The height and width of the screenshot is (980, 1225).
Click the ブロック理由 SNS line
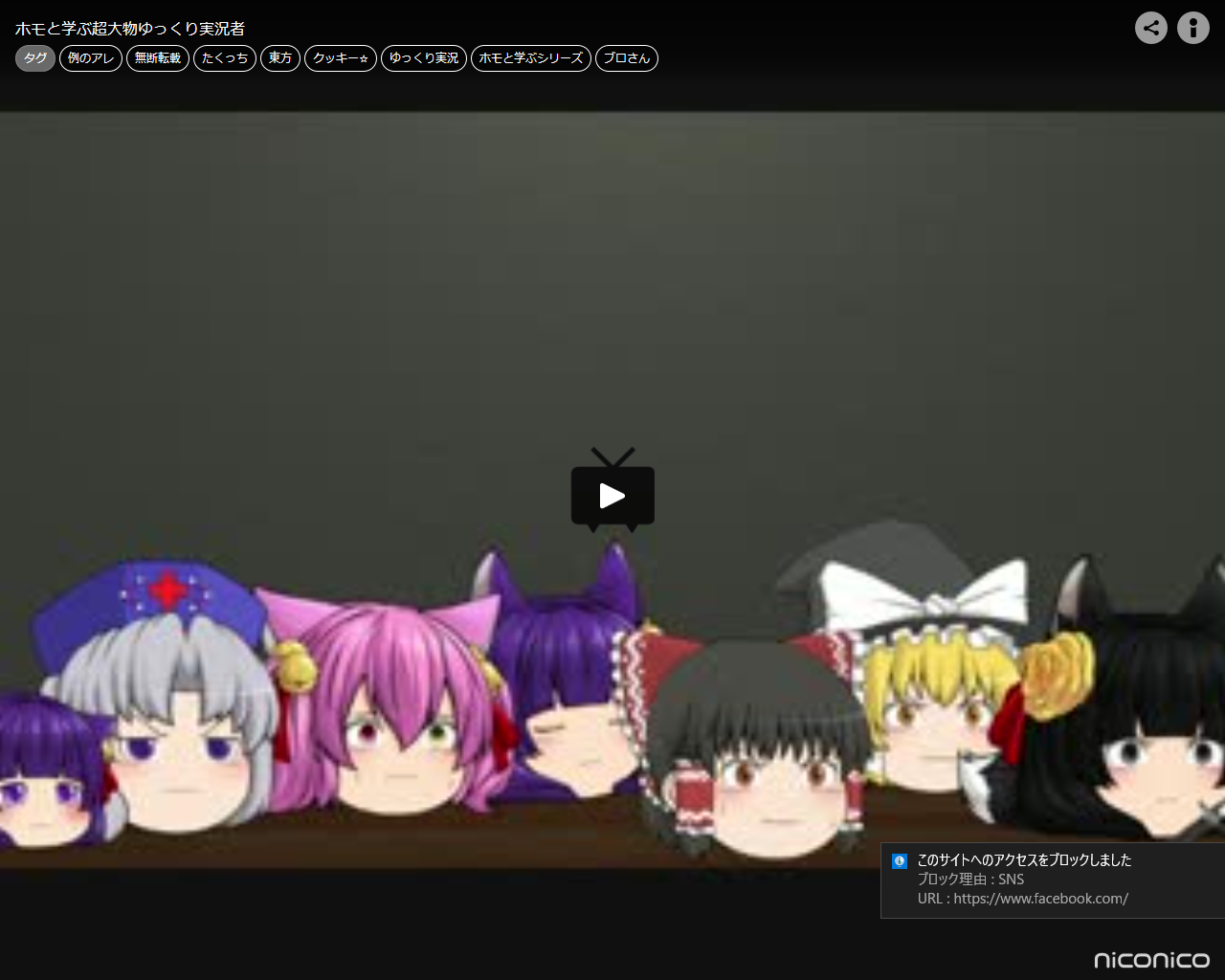tap(970, 880)
